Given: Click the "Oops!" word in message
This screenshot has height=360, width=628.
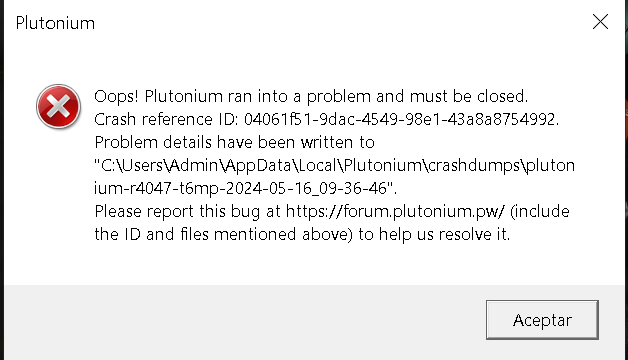Looking at the screenshot, I should coord(116,97).
